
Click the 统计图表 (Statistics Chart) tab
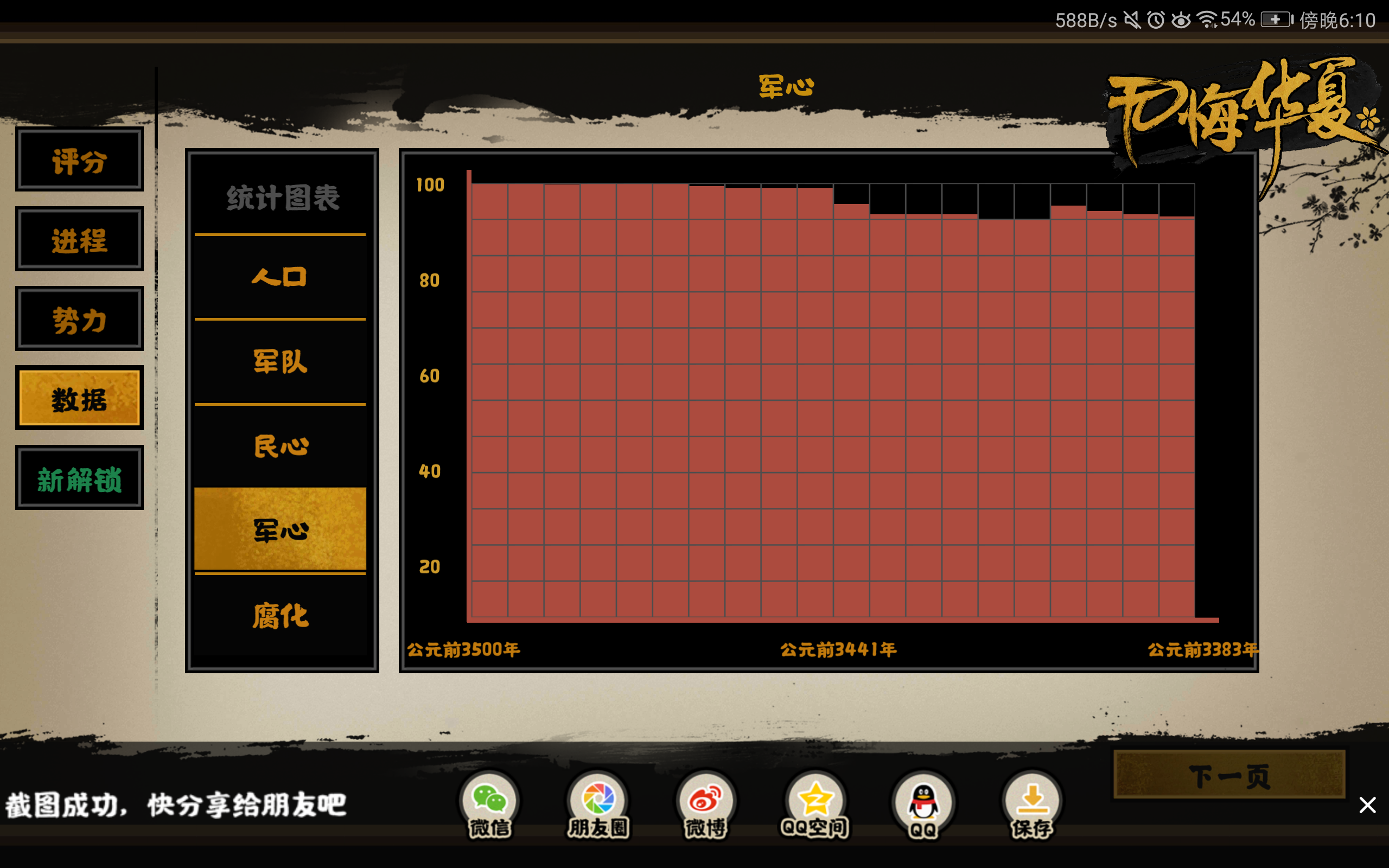[280, 197]
